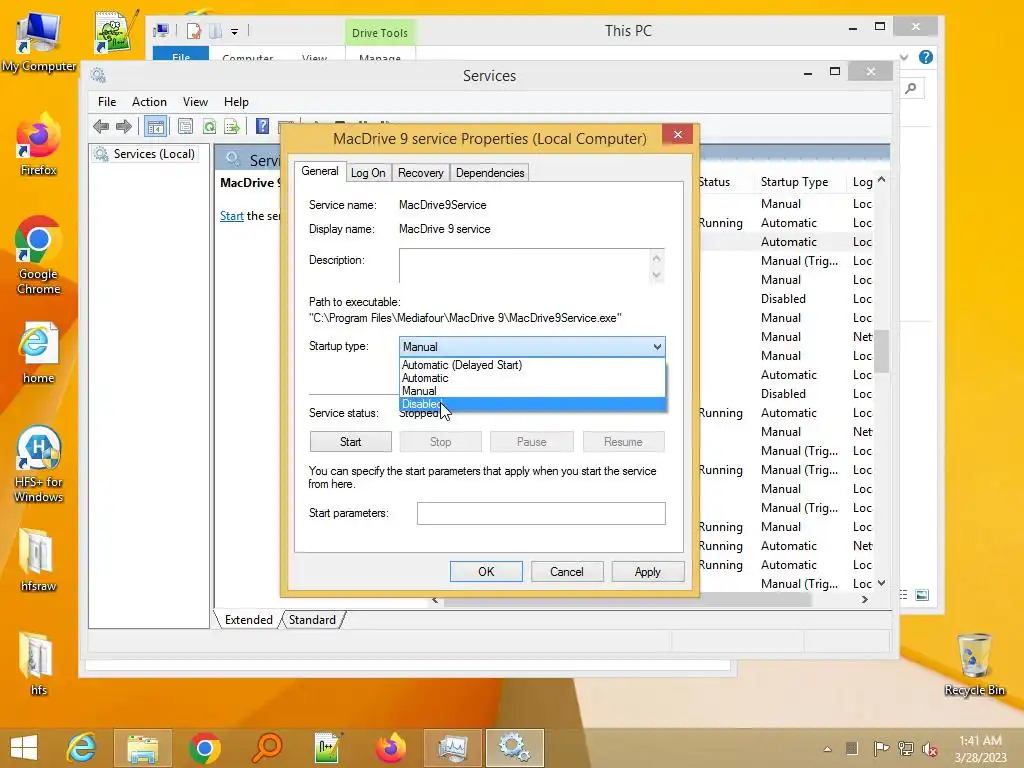This screenshot has height=768, width=1024.
Task: Open the hfs folder on desktop
Action: point(39,664)
